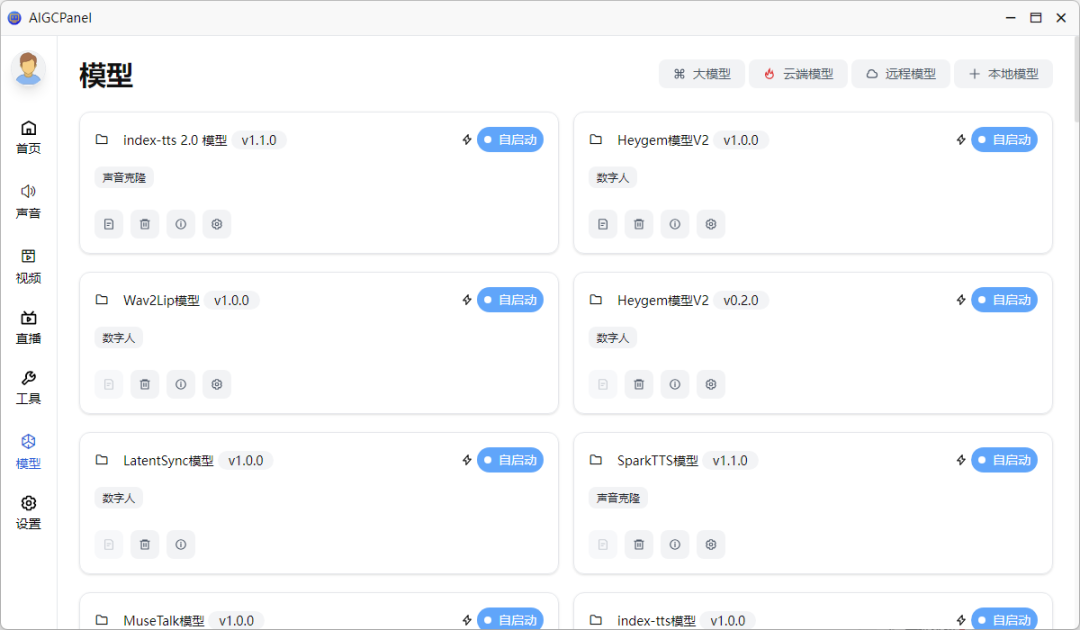Screen dimensions: 1080x630
Task: Toggle 自启动 on index-tts 2.0 模型
Action: coord(510,140)
